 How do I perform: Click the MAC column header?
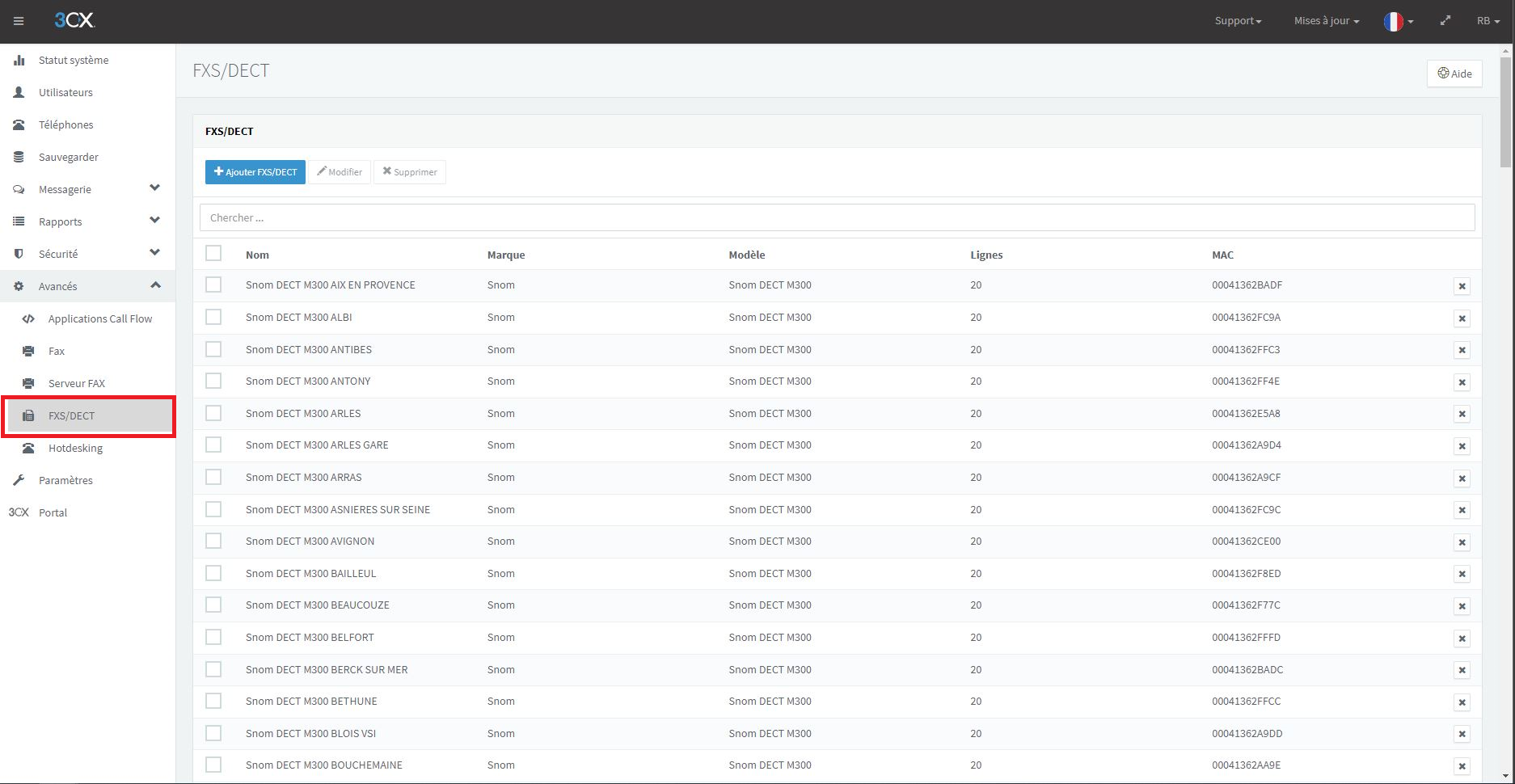(1222, 255)
